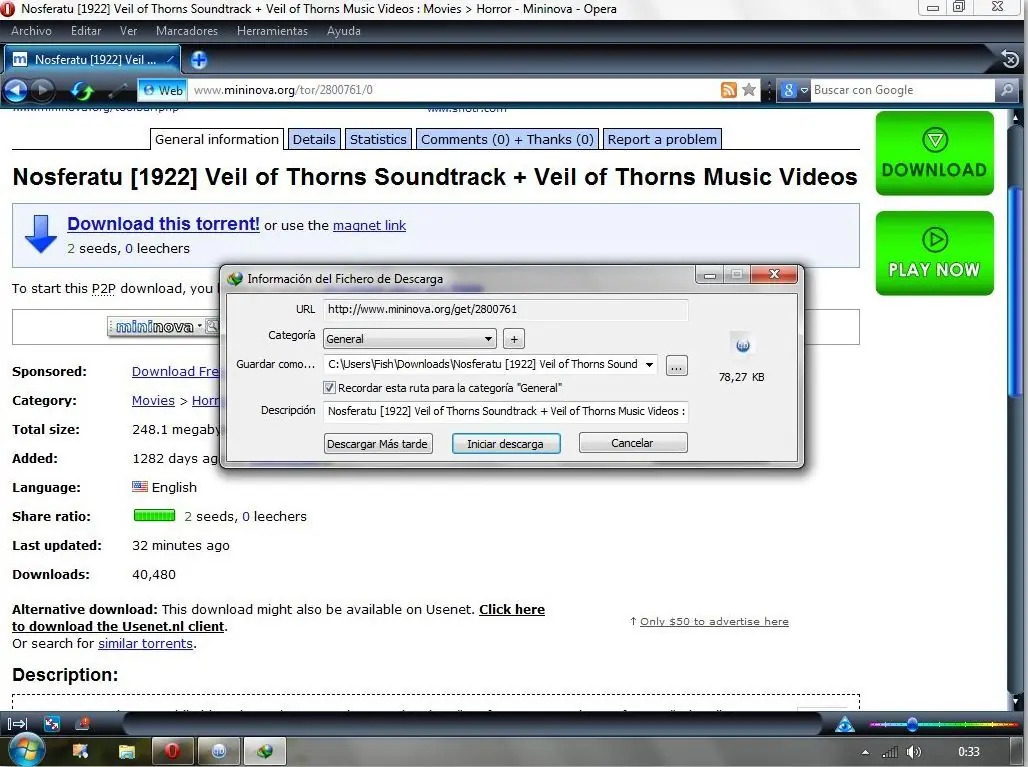Click the Buscar con Google search field
Viewport: 1028px width, 767px height.
click(x=903, y=90)
